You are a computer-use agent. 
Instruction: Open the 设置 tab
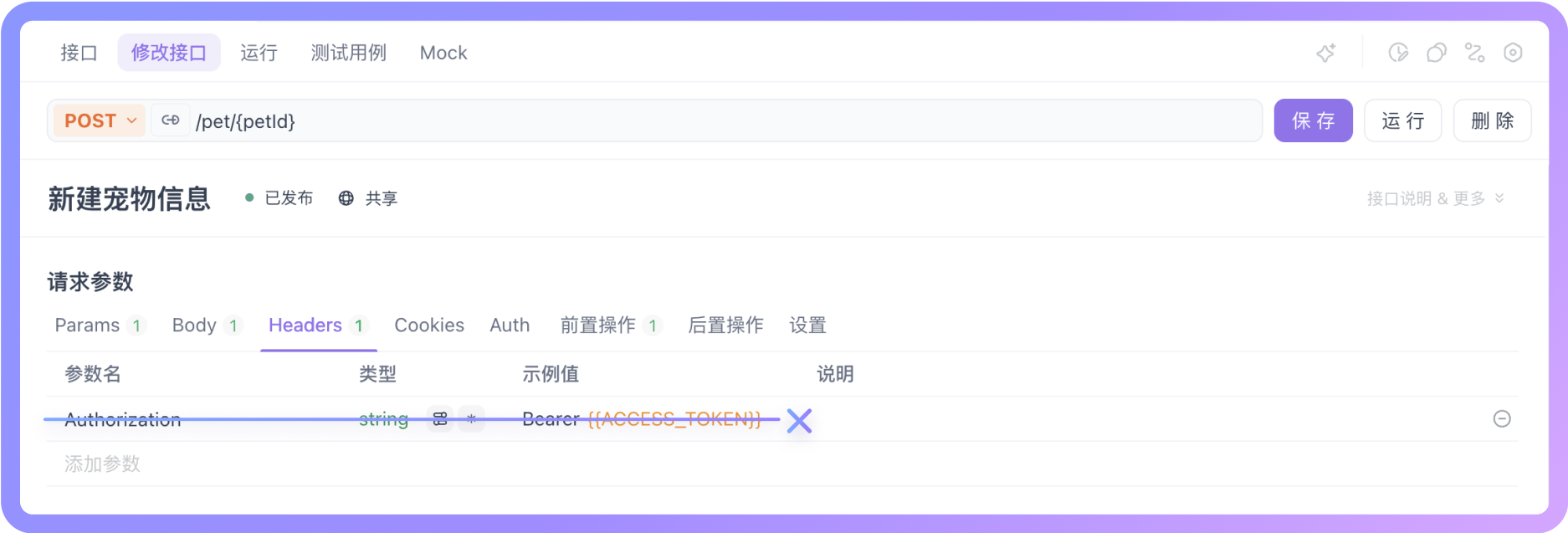click(807, 325)
